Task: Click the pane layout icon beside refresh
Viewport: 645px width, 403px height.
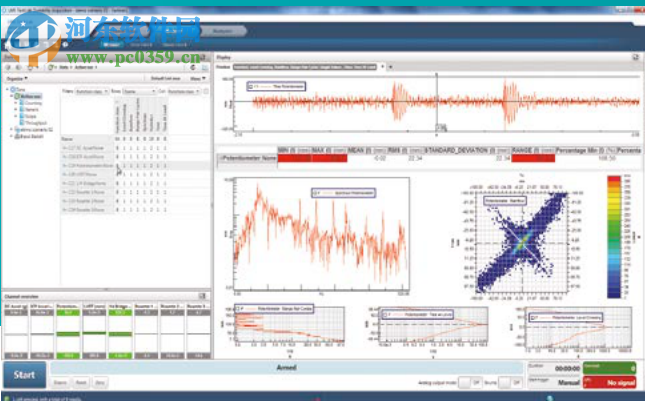Action: [x=204, y=67]
